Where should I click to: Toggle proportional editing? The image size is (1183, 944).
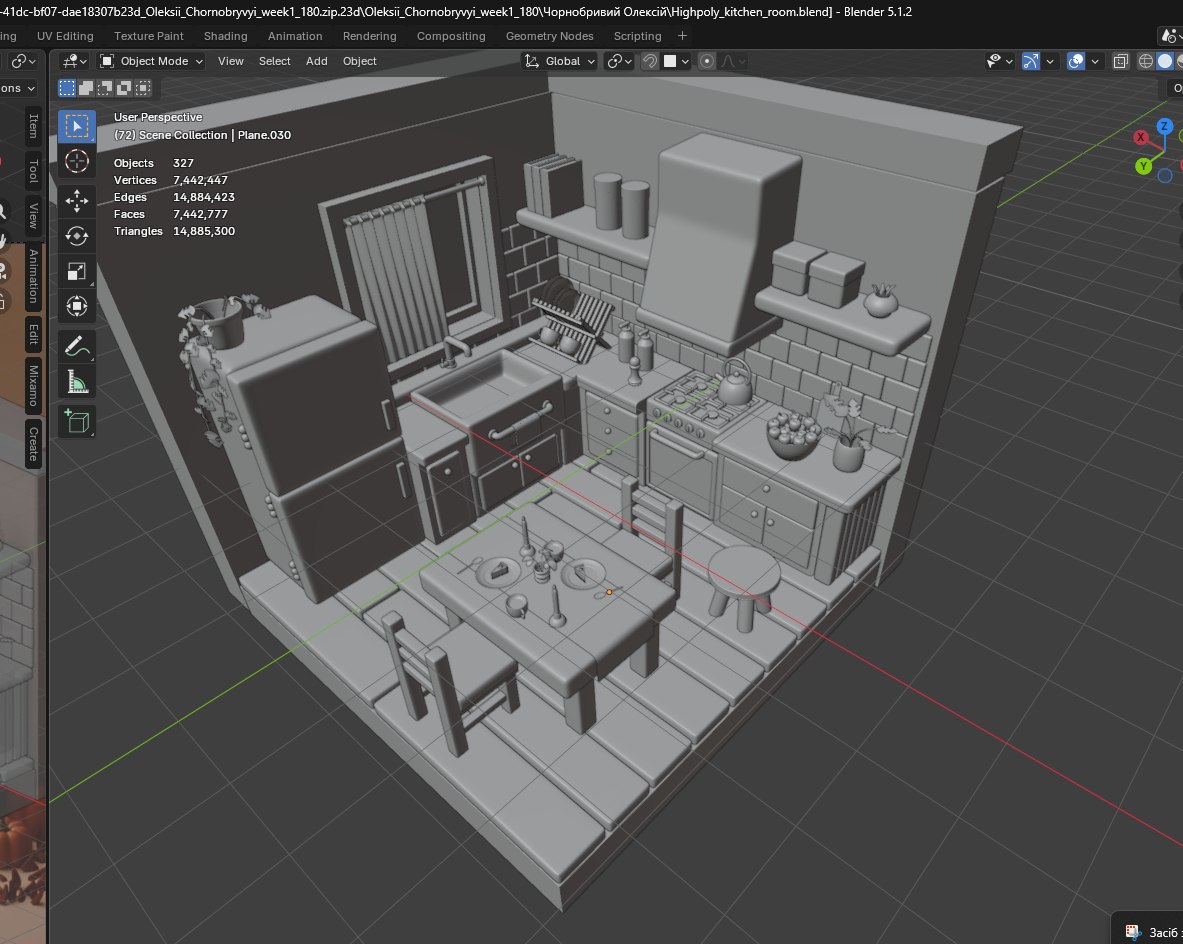[x=707, y=61]
